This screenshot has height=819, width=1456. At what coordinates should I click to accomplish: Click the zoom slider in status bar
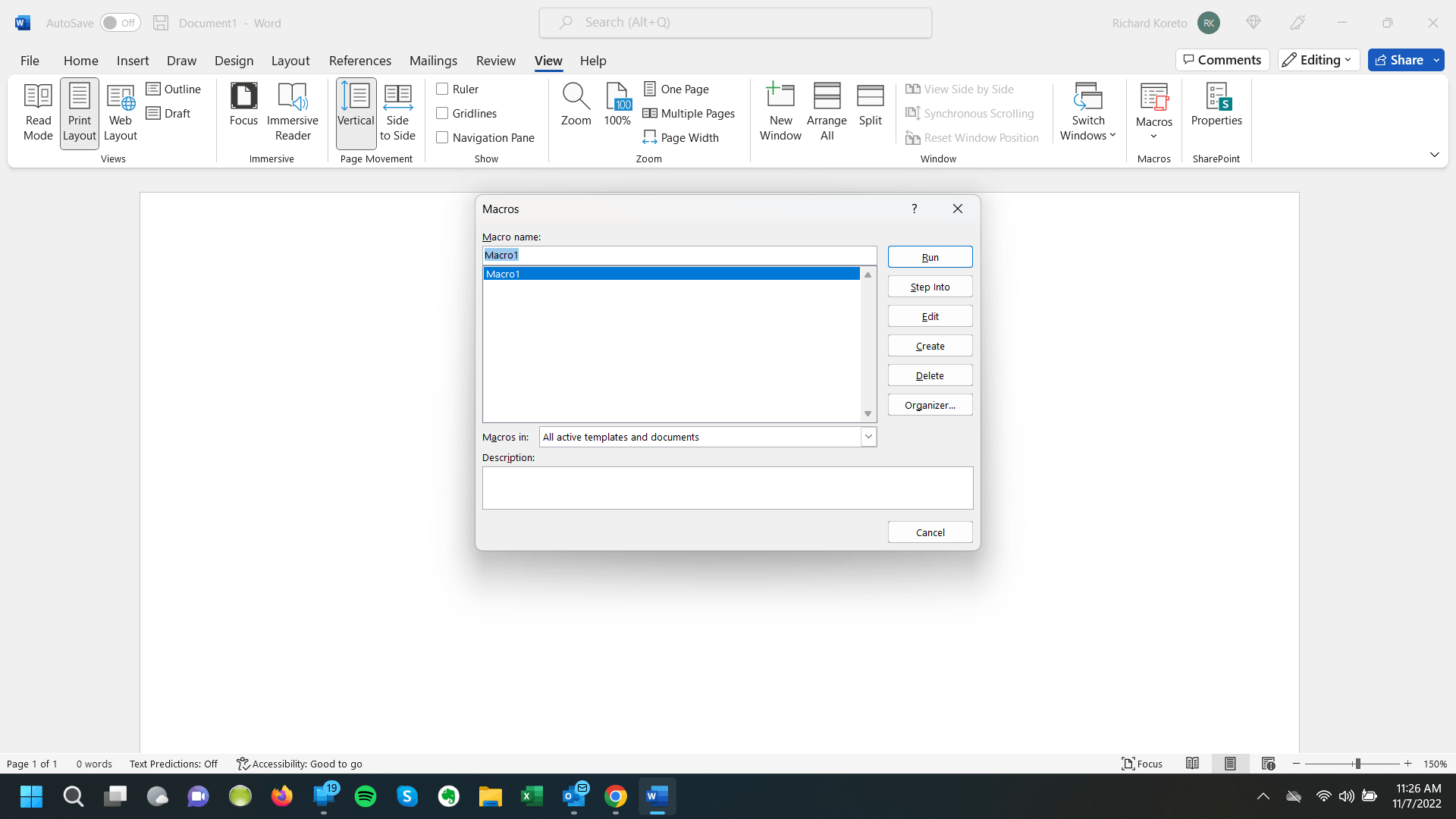pyautogui.click(x=1357, y=764)
